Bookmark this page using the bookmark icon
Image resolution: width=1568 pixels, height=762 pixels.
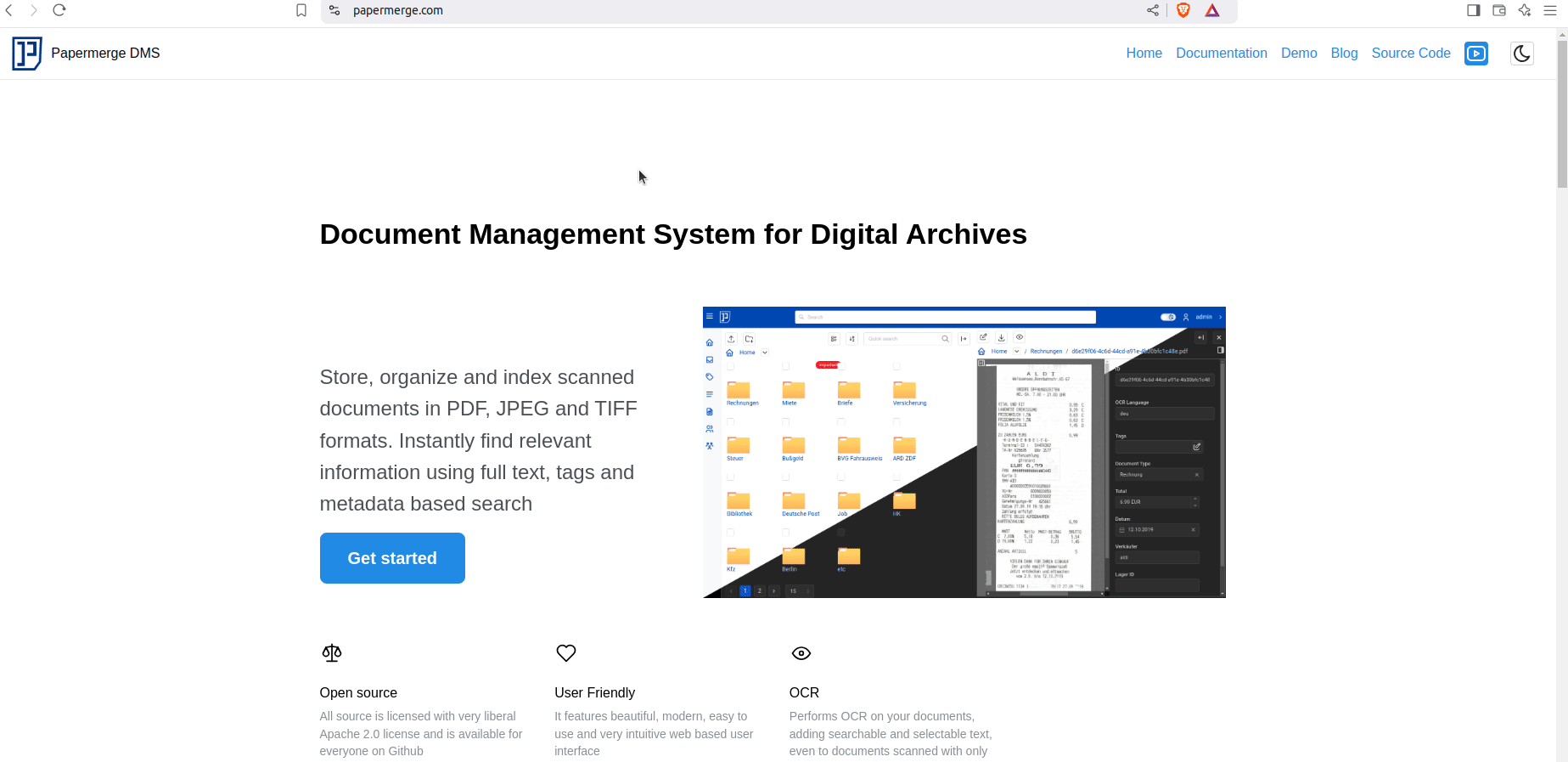[x=301, y=10]
